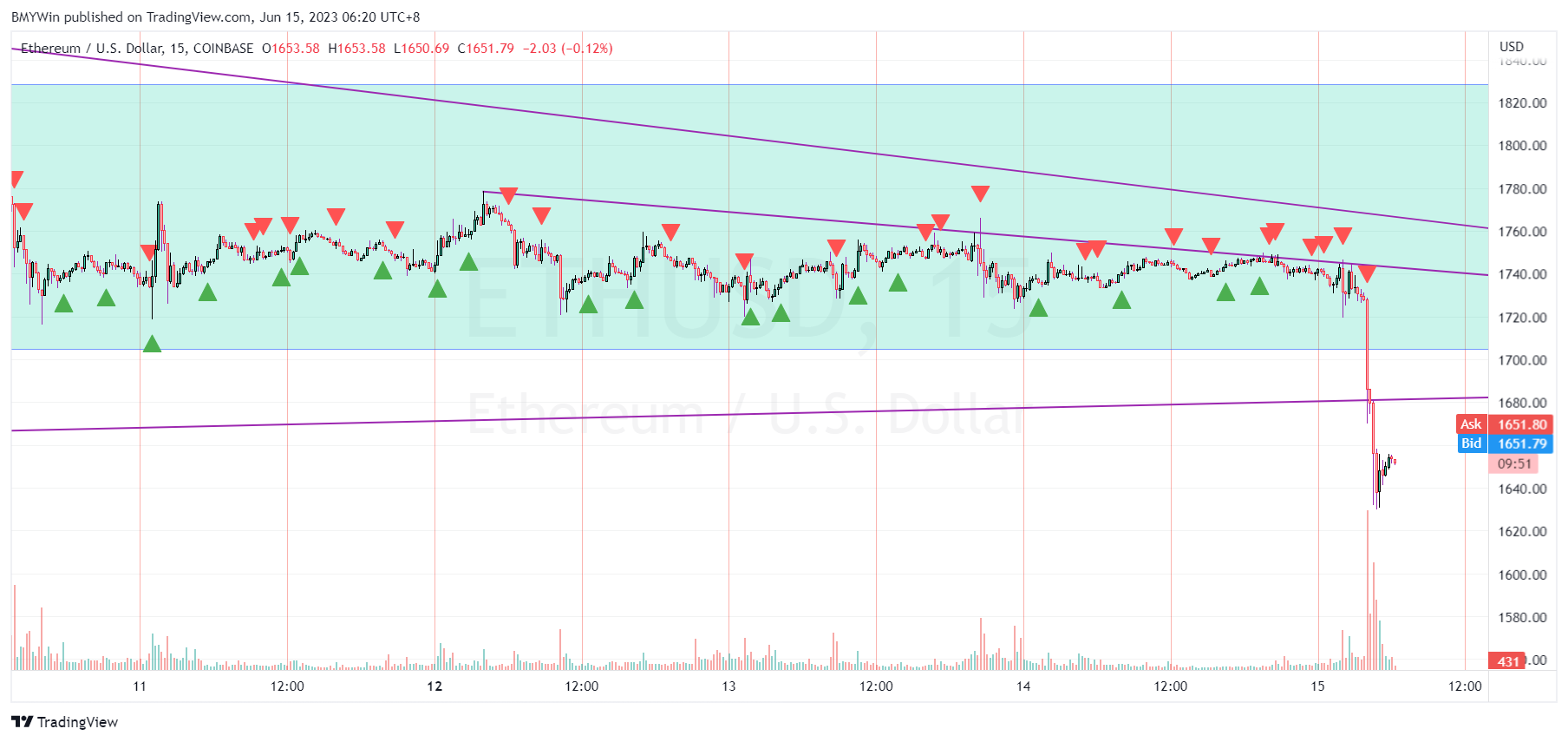
Task: Click the day 15 label on the time axis
Action: click(1317, 686)
